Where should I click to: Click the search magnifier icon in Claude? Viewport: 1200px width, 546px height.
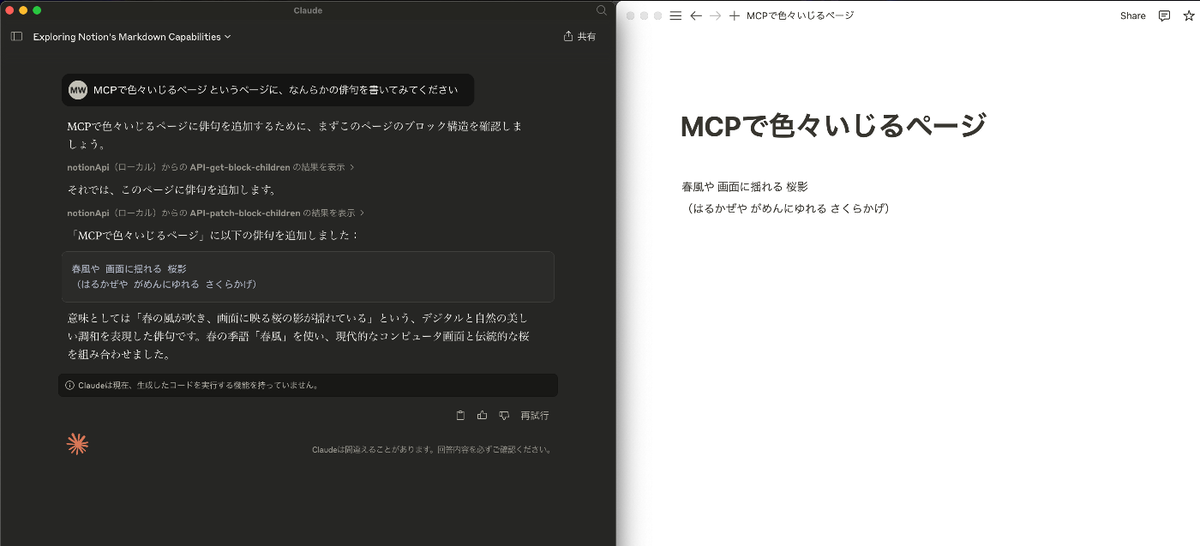tap(601, 10)
